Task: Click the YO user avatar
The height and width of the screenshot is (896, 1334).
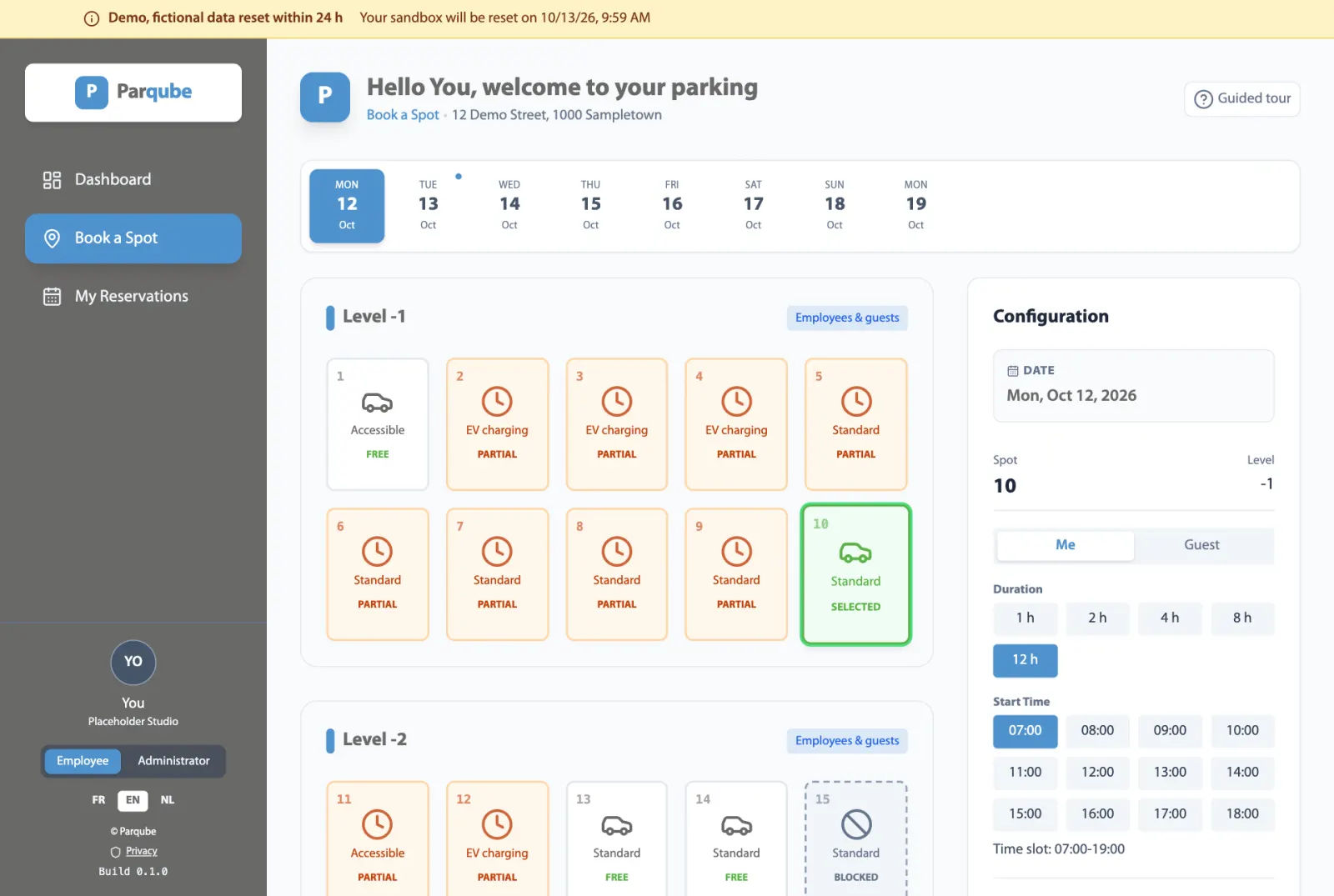Action: coord(133,662)
